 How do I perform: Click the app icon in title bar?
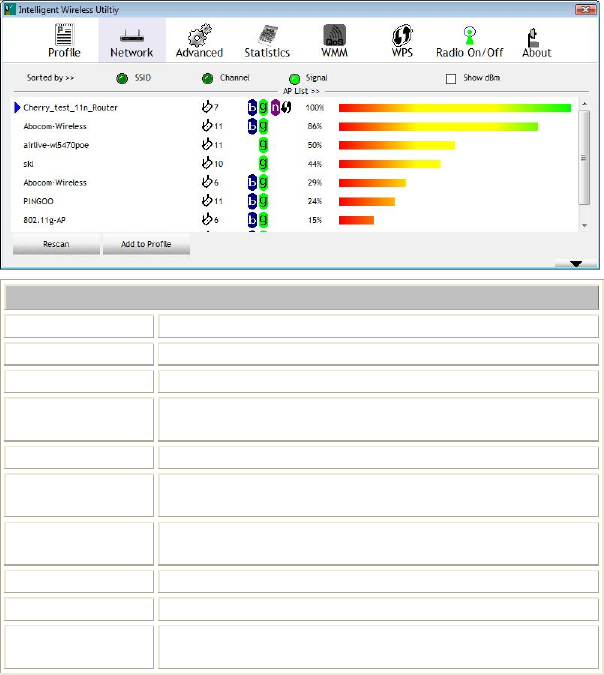coord(9,9)
